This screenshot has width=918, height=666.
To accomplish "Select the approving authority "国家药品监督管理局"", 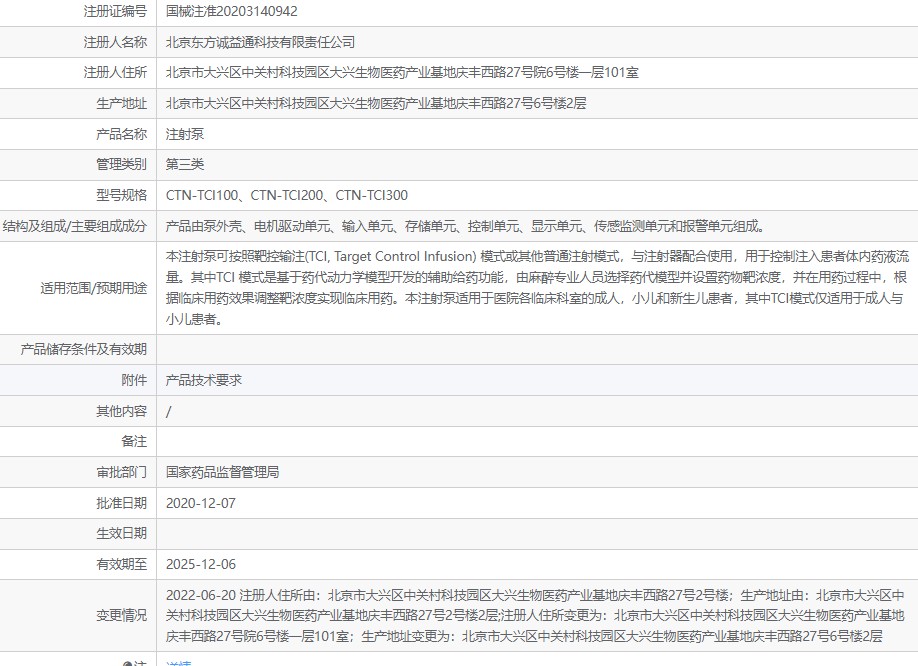I will [x=222, y=472].
